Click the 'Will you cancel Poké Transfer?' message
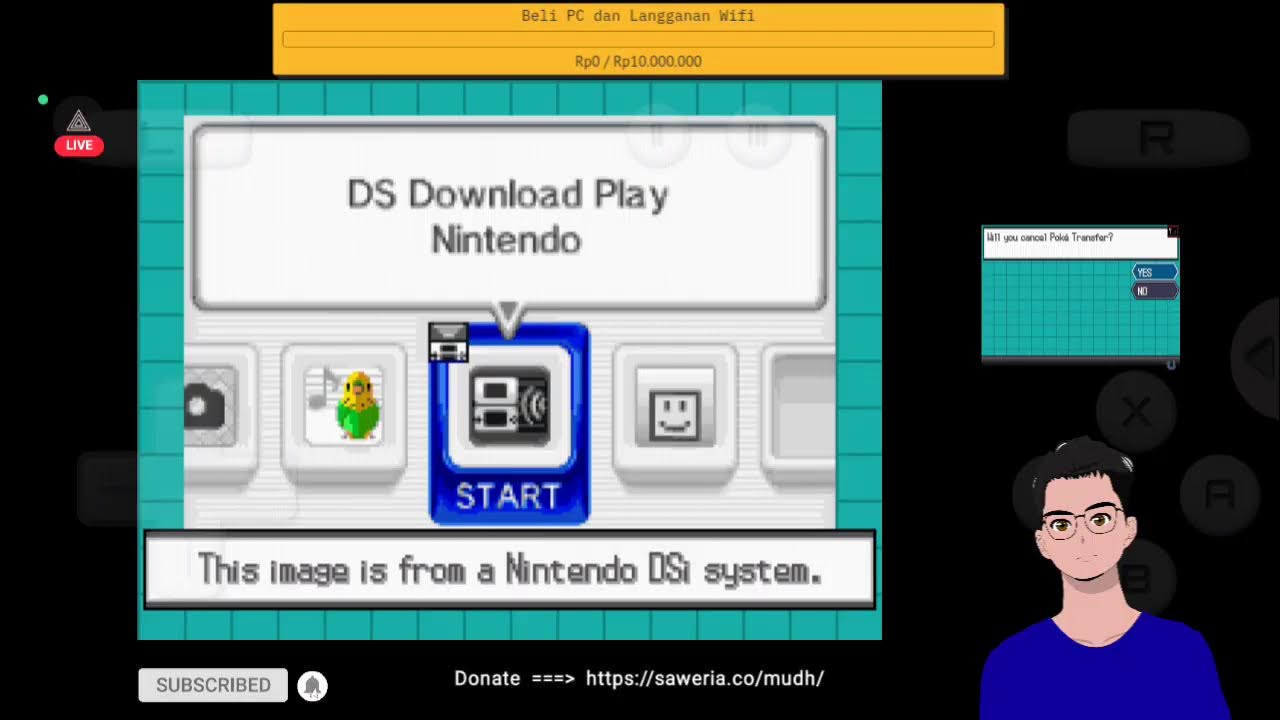 [x=1049, y=238]
